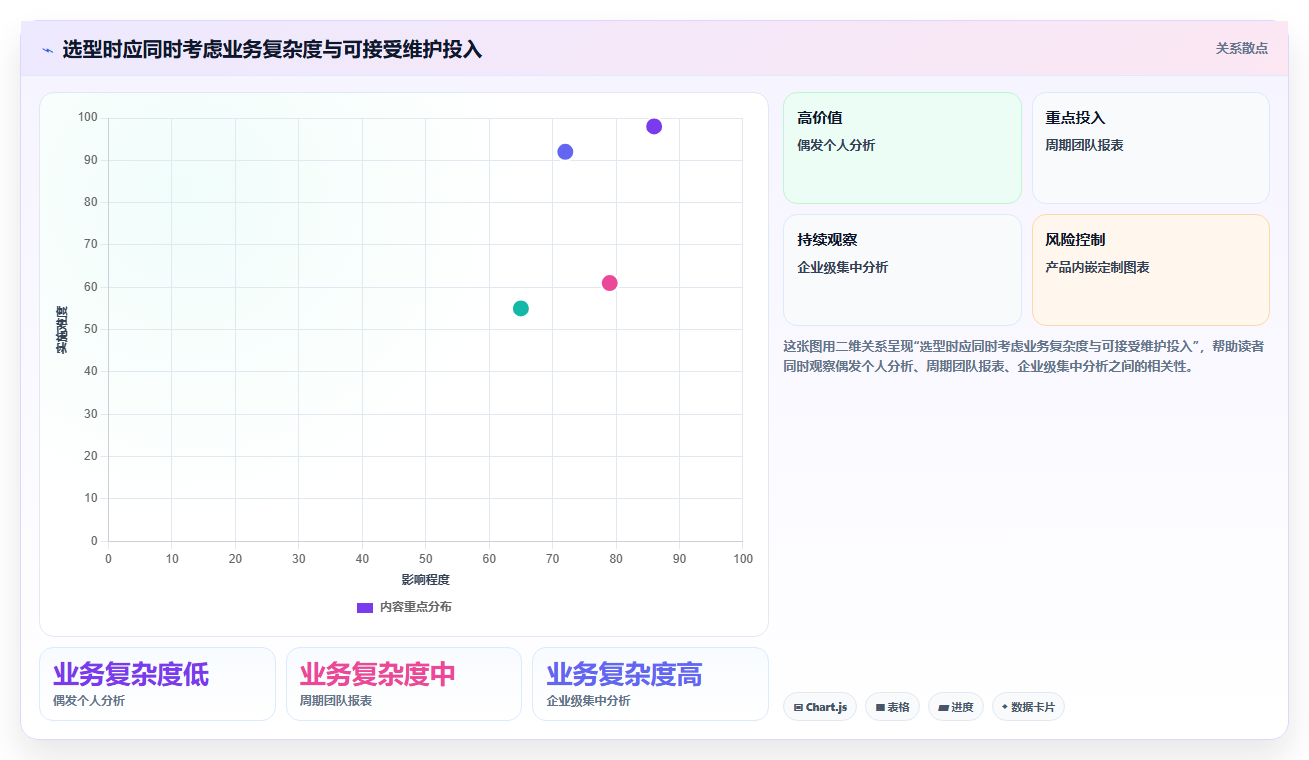Open the 风险控制 quadrant card
This screenshot has height=760, width=1309.
point(1151,270)
